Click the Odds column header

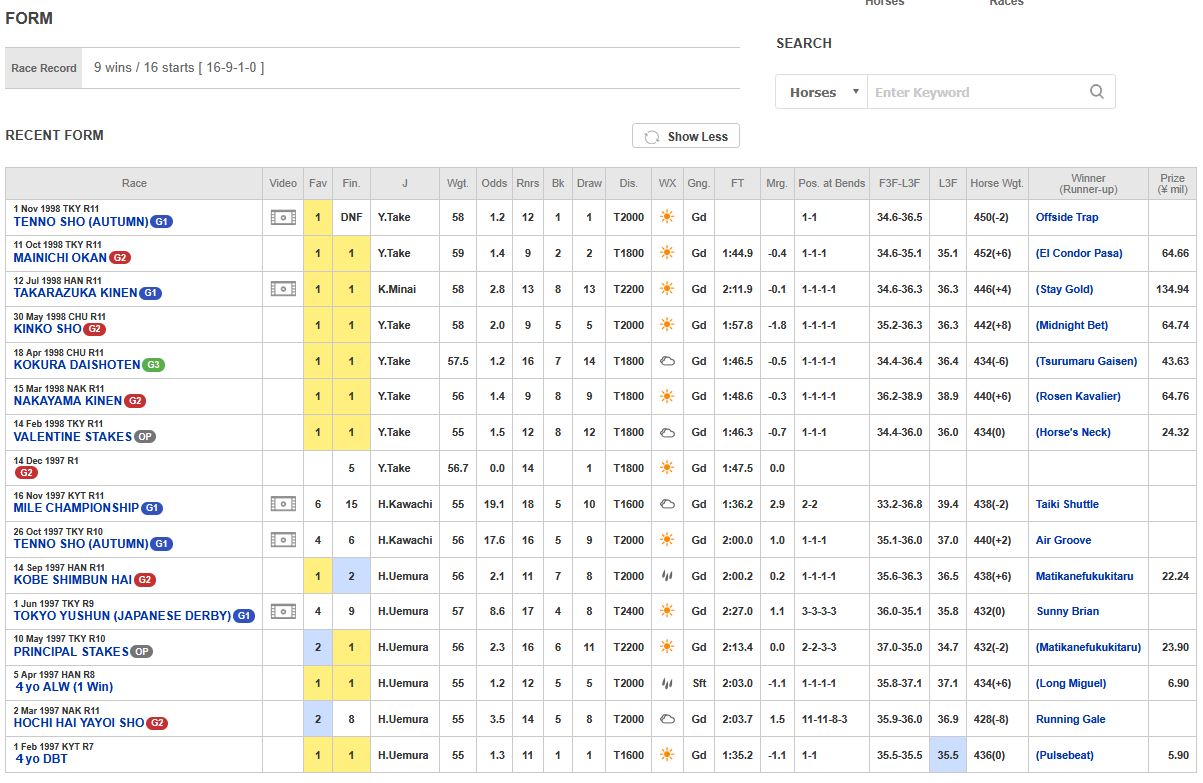click(494, 183)
